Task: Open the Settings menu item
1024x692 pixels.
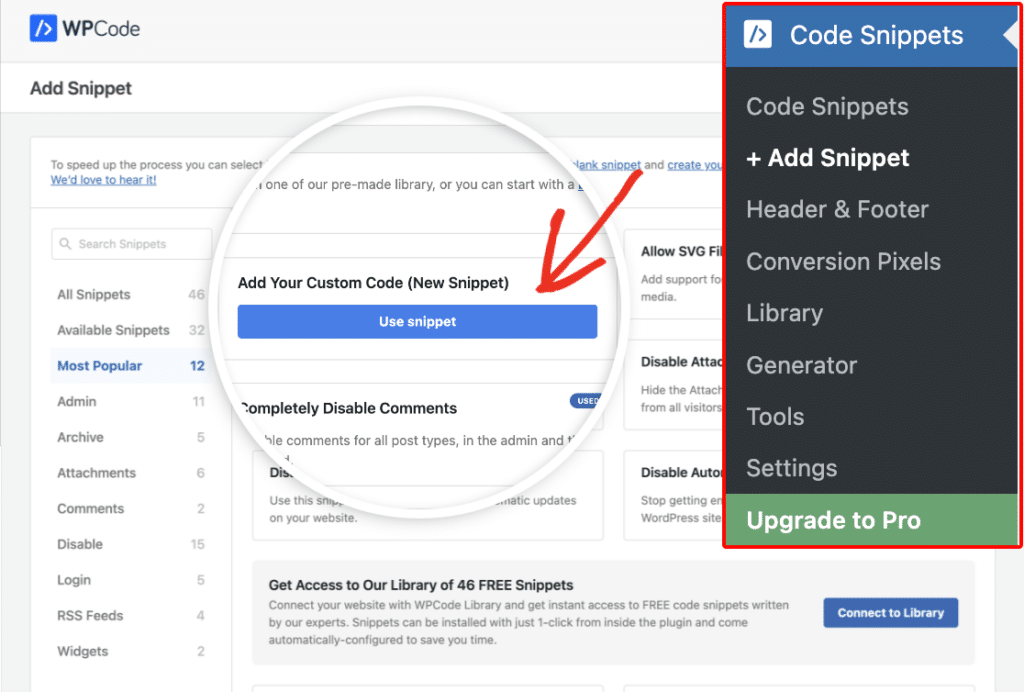Action: pyautogui.click(x=791, y=468)
